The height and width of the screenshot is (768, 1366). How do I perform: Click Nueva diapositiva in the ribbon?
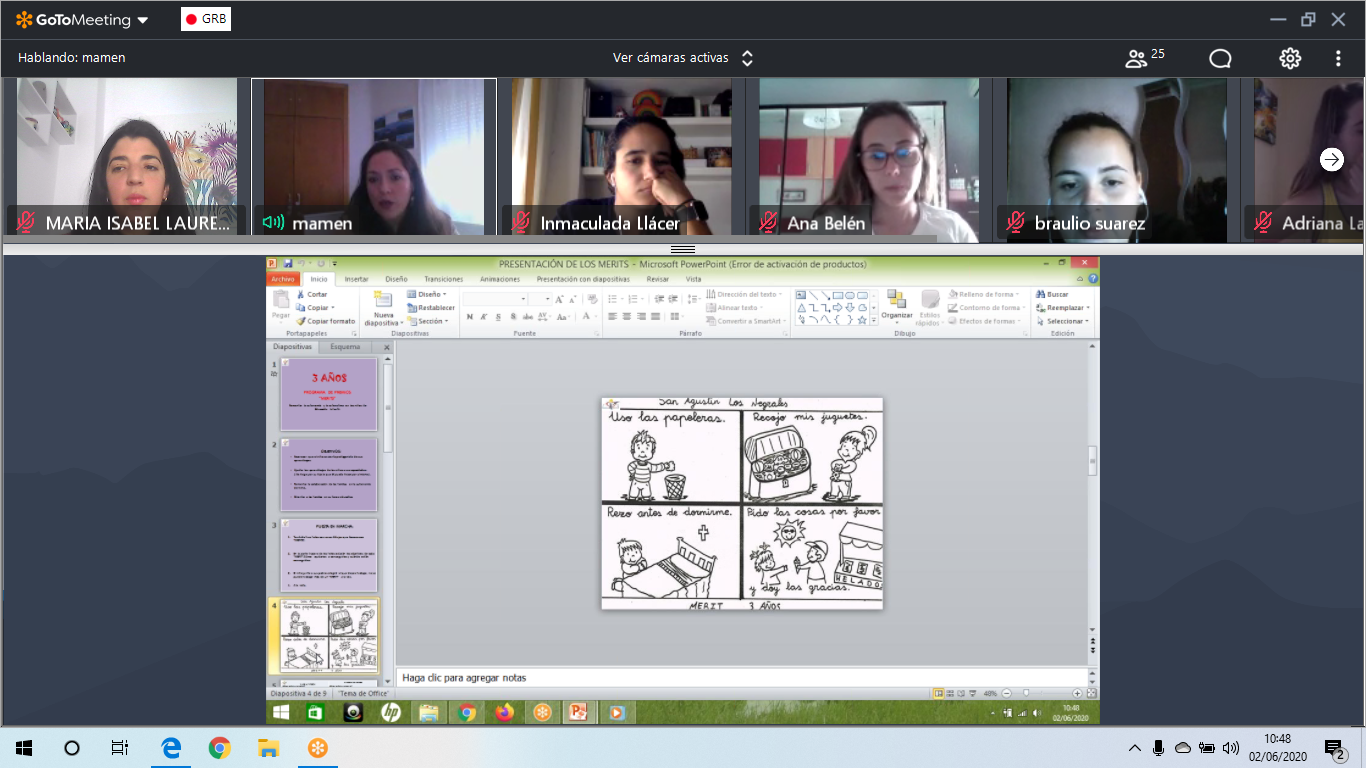click(382, 308)
